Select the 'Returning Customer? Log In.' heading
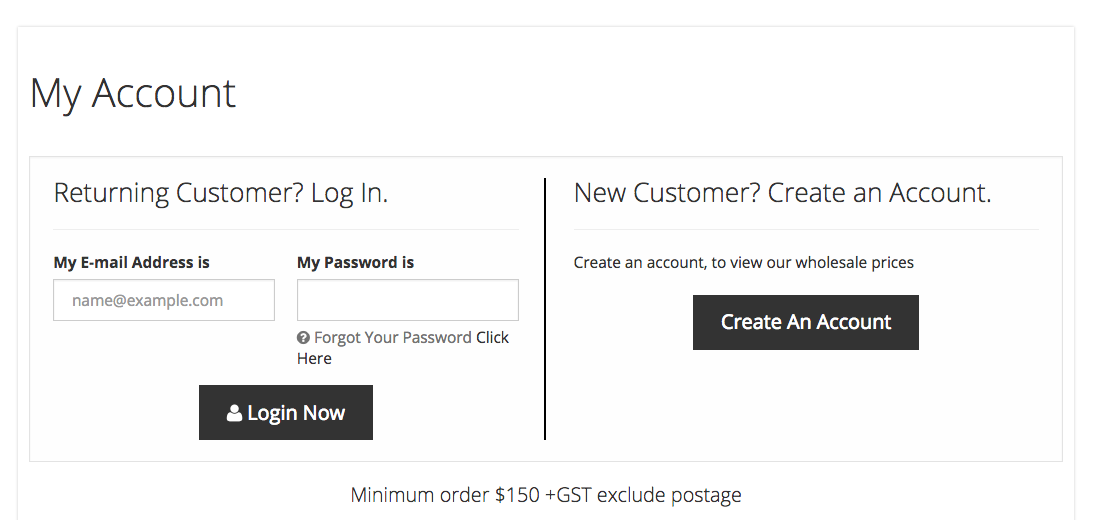 220,193
